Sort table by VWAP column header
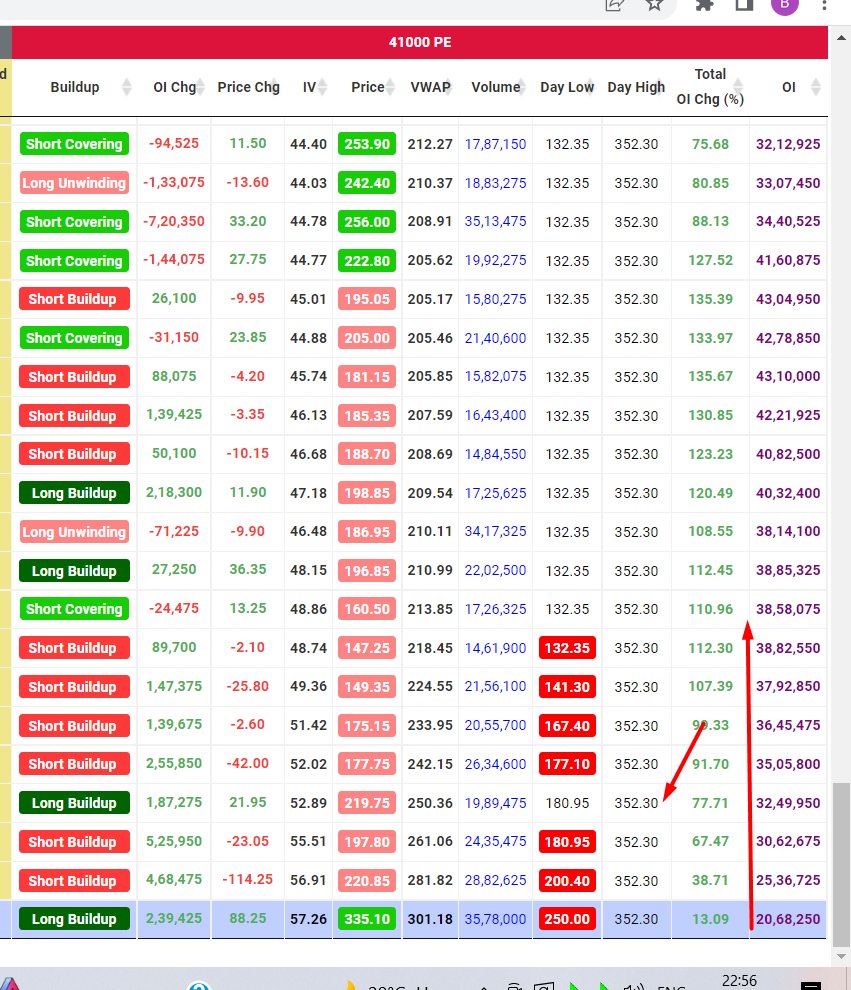851x990 pixels. pos(431,87)
